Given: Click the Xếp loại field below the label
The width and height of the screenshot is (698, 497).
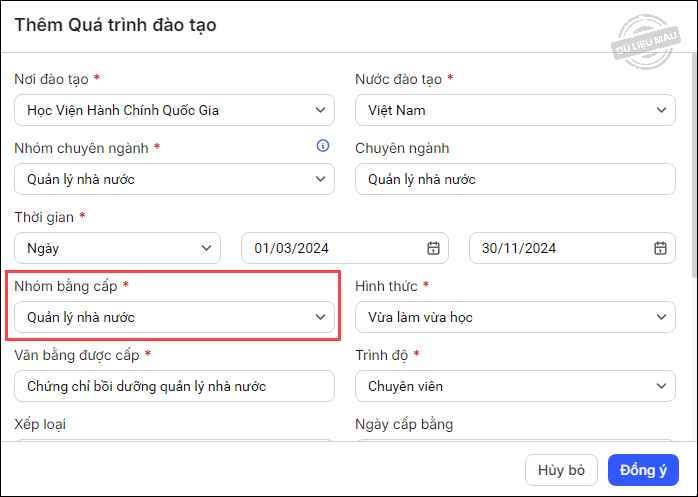Looking at the screenshot, I should pyautogui.click(x=175, y=438).
